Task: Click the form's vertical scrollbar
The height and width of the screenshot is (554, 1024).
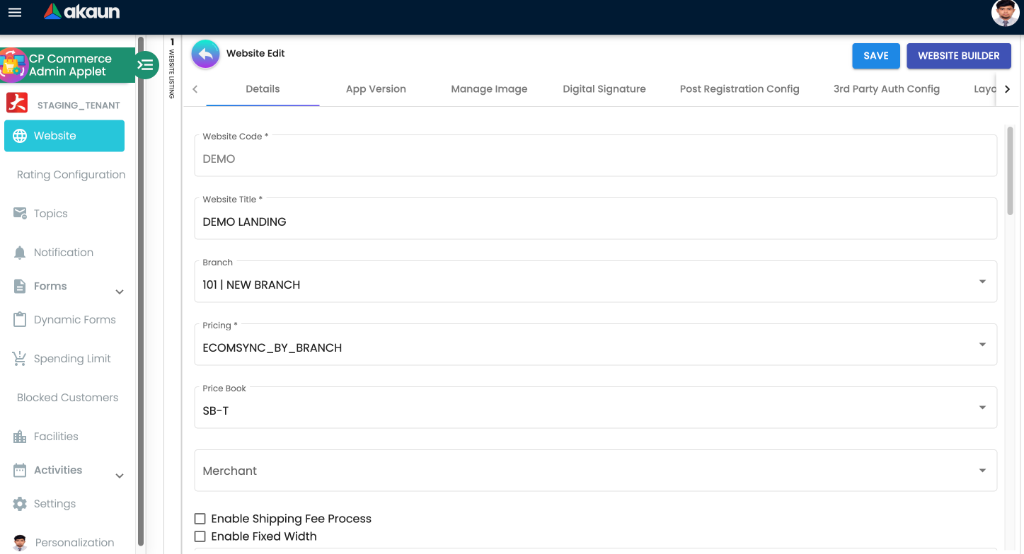Action: click(1010, 171)
